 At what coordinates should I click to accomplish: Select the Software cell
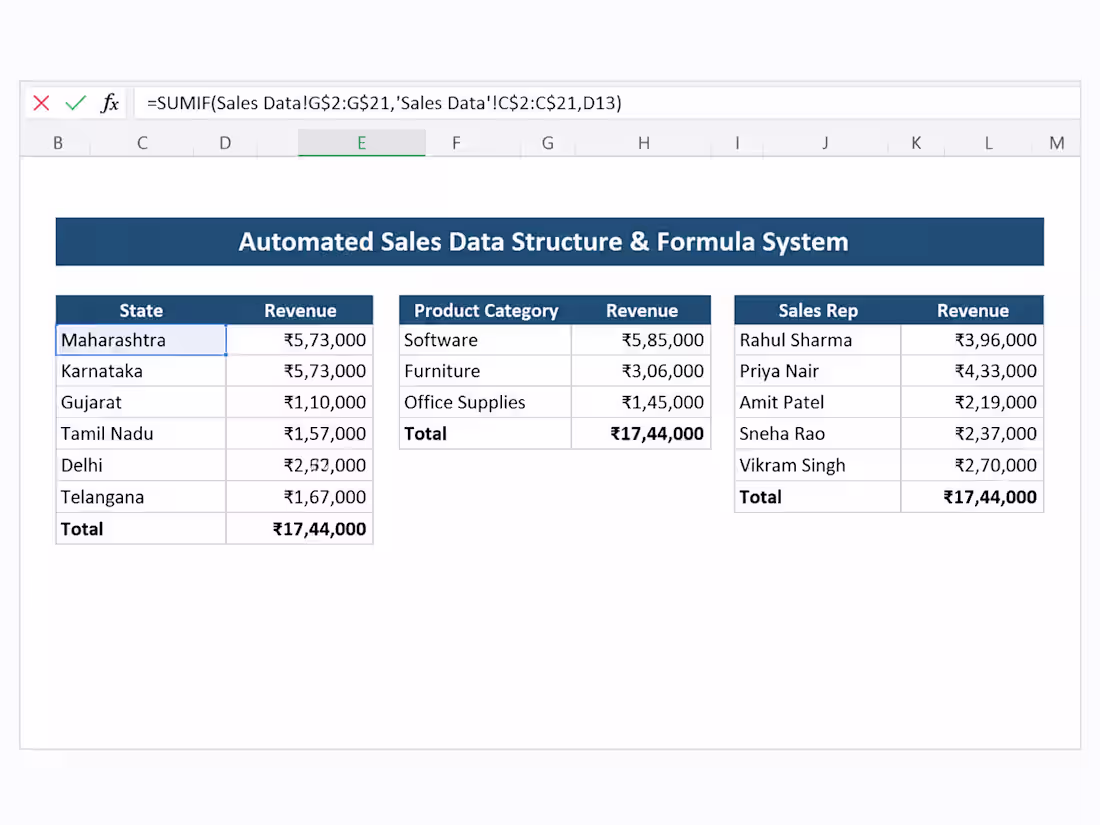[x=485, y=340]
